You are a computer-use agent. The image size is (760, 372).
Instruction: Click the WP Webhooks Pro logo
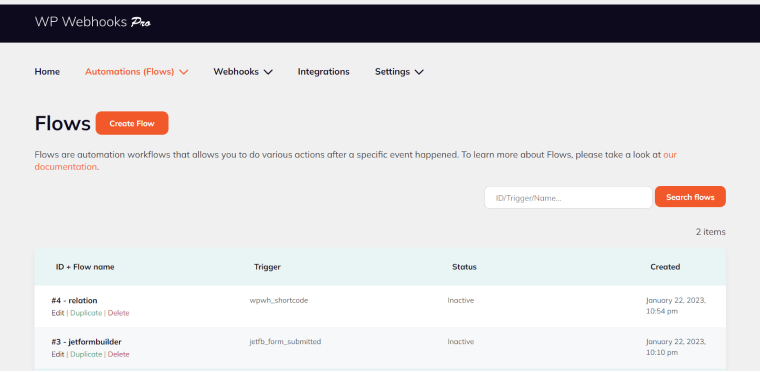93,22
